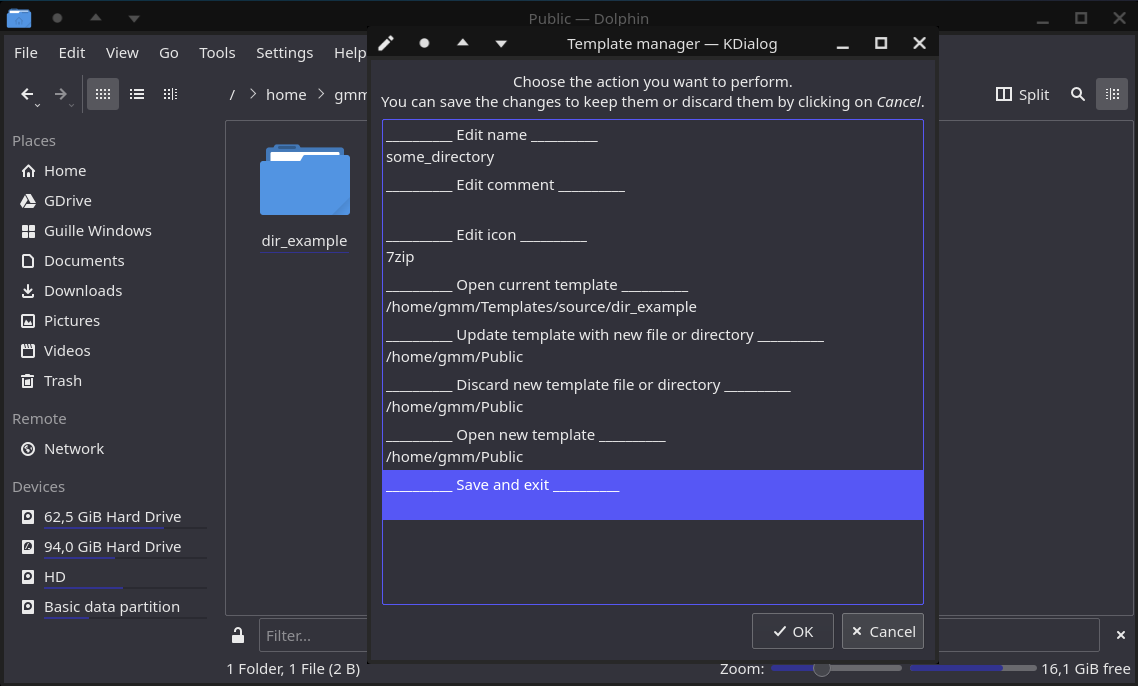Expand breadcrumb chevron after home
The image size is (1138, 686).
pos(321,94)
